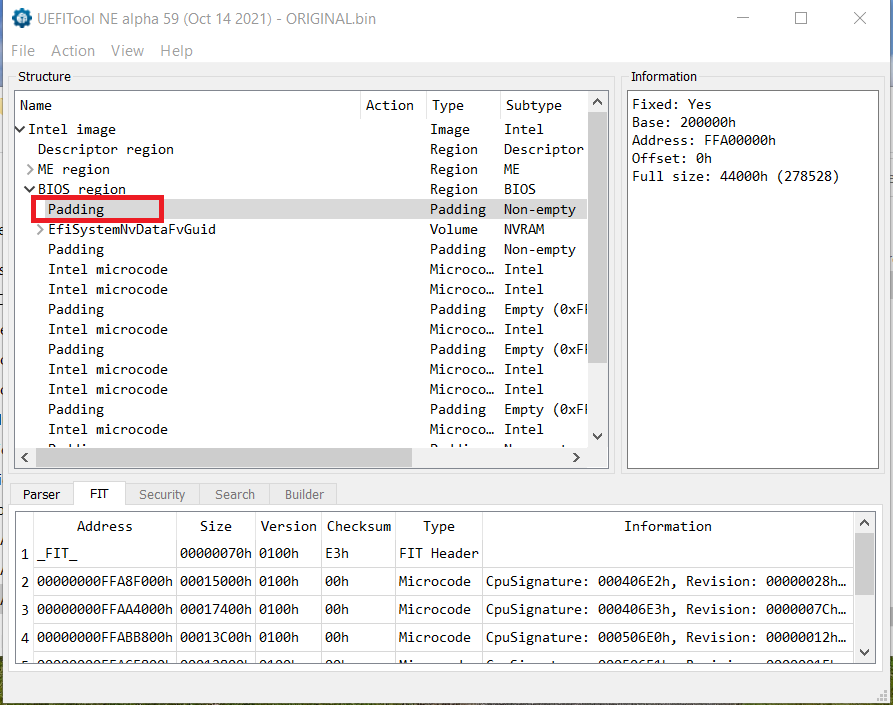The height and width of the screenshot is (705, 893).
Task: Click the UEFITool app icon in title bar
Action: pos(21,19)
